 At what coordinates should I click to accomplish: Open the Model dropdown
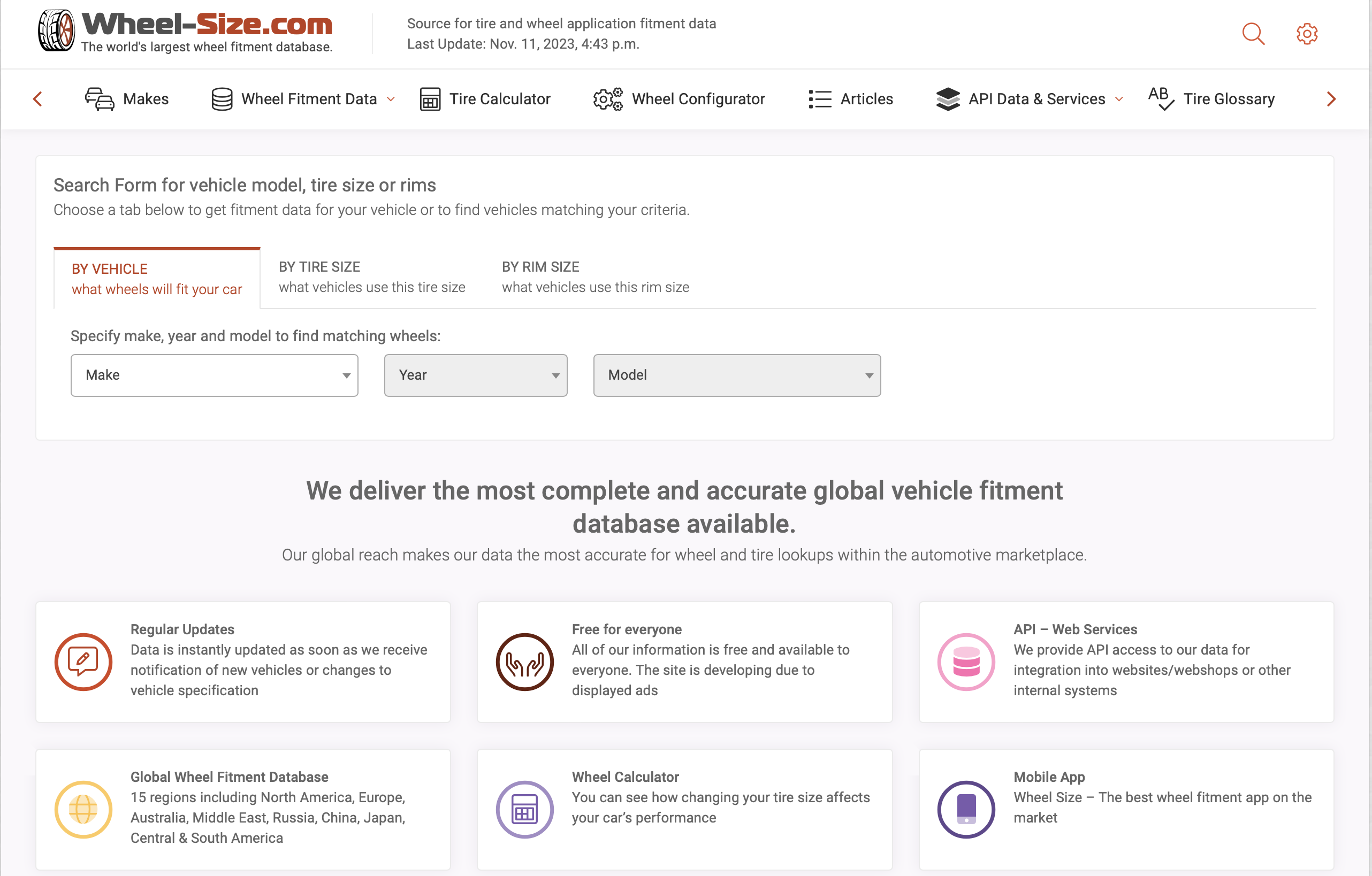[737, 375]
